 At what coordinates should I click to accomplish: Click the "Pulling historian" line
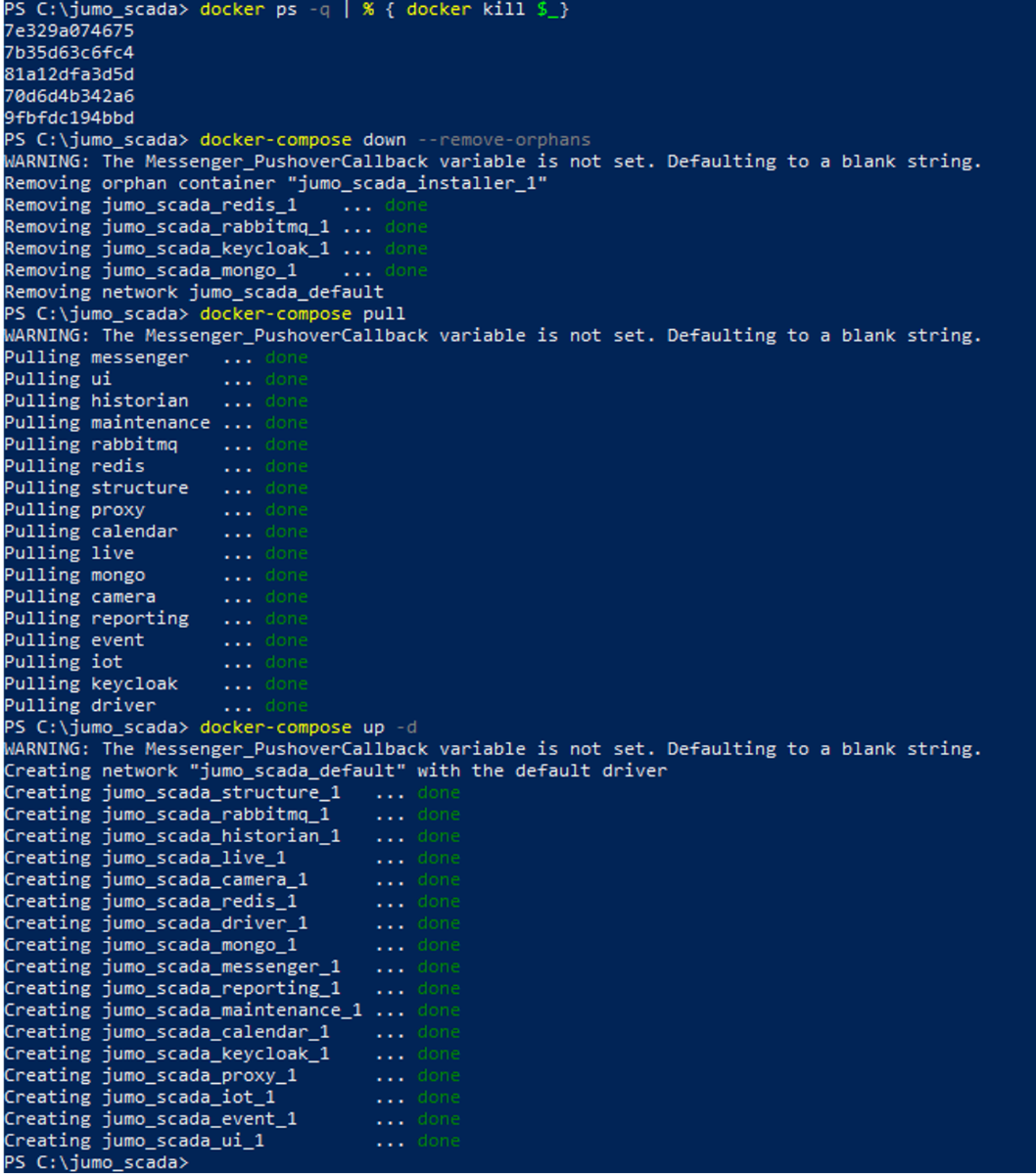[x=96, y=400]
